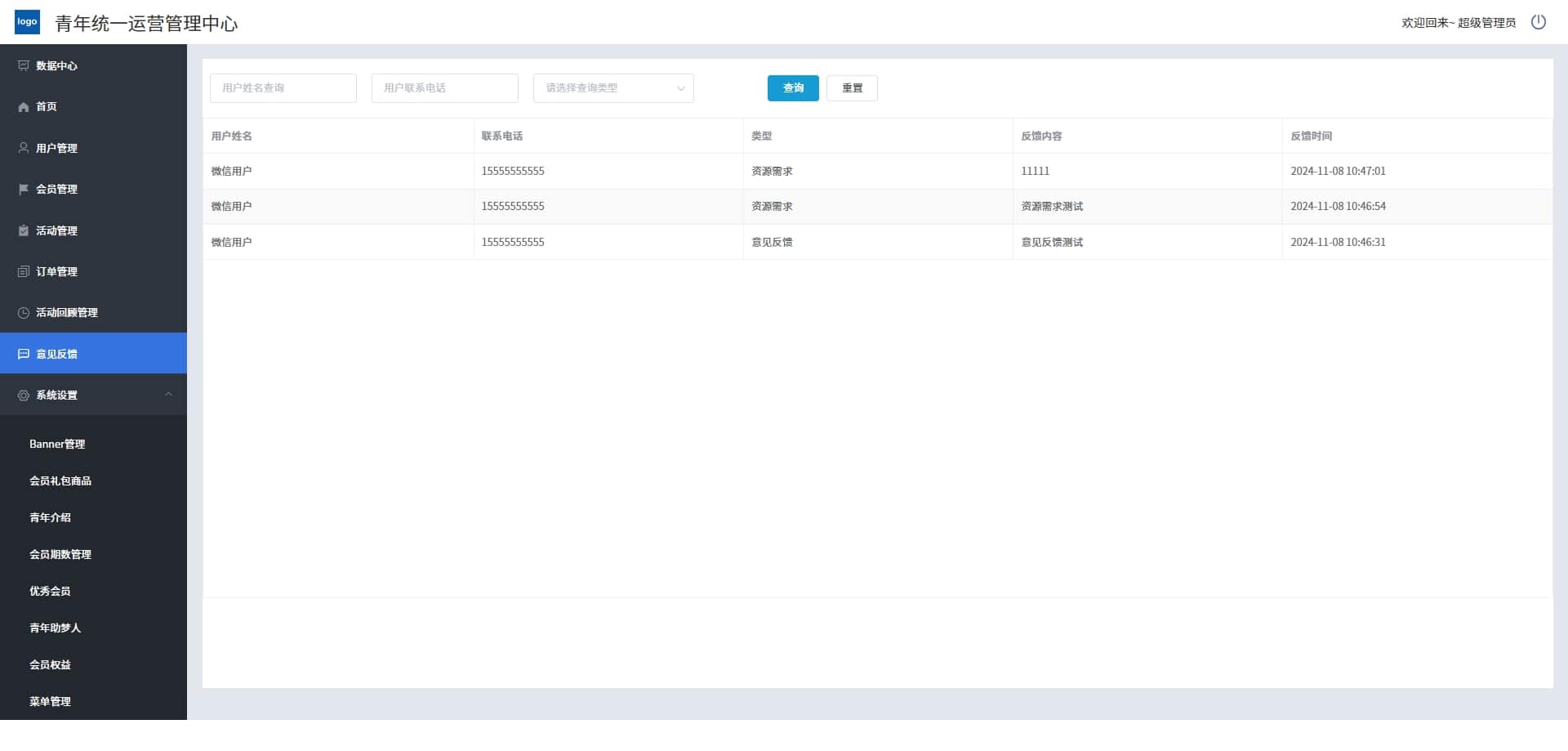
Task: Open 数据中心 via its sidebar icon
Action: (x=24, y=65)
